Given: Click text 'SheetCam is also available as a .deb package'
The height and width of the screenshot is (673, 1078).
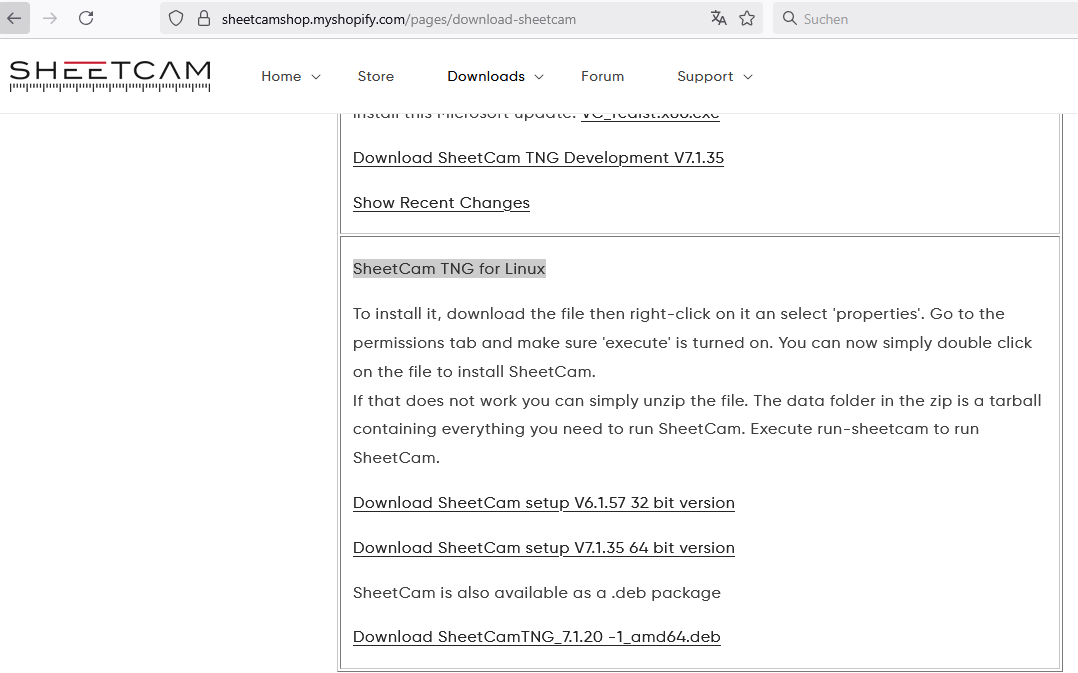Looking at the screenshot, I should tap(537, 593).
